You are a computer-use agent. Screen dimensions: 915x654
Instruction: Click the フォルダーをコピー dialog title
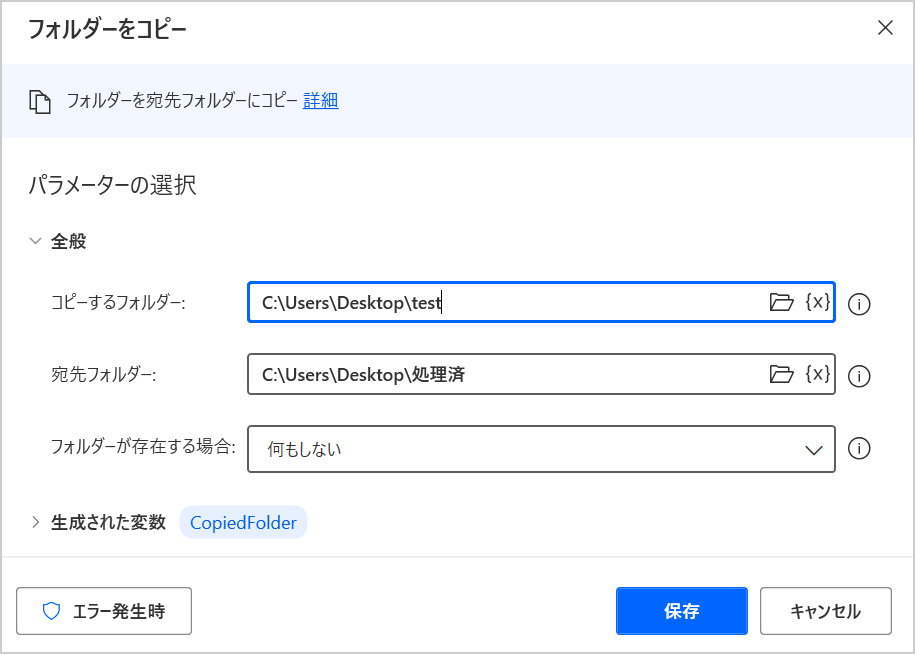[x=107, y=29]
